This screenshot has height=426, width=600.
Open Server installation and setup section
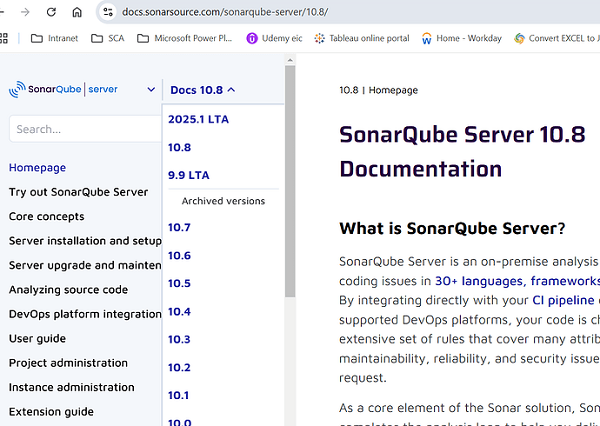(85, 241)
